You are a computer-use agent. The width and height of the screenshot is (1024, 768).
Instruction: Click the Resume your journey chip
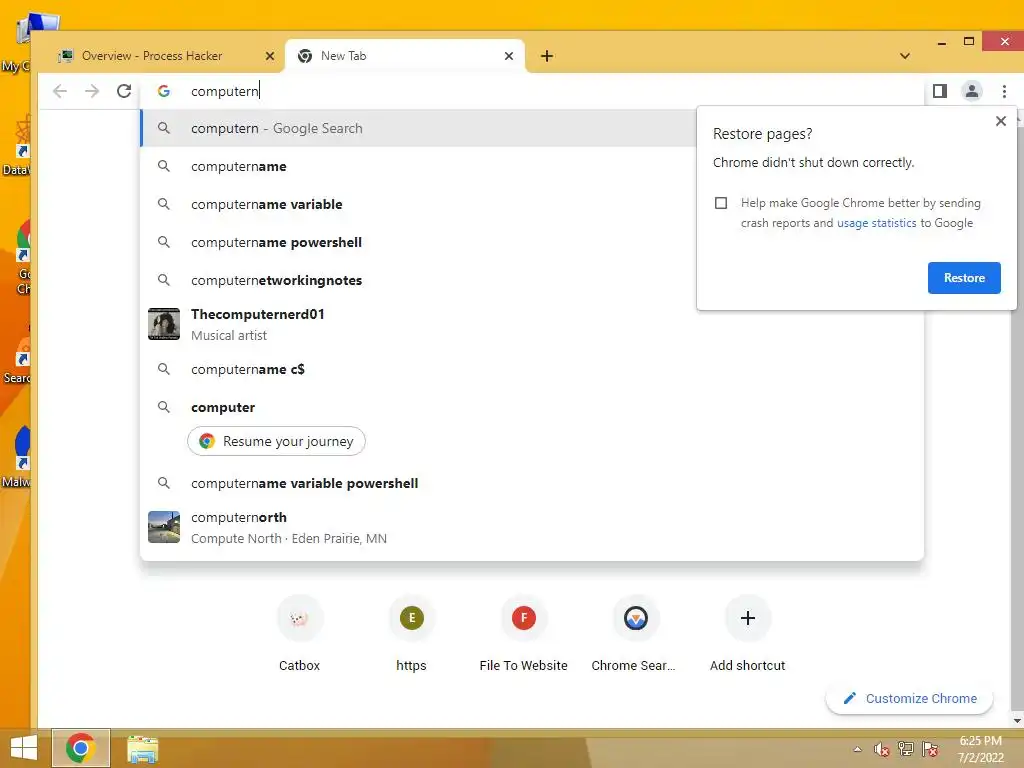pyautogui.click(x=276, y=441)
